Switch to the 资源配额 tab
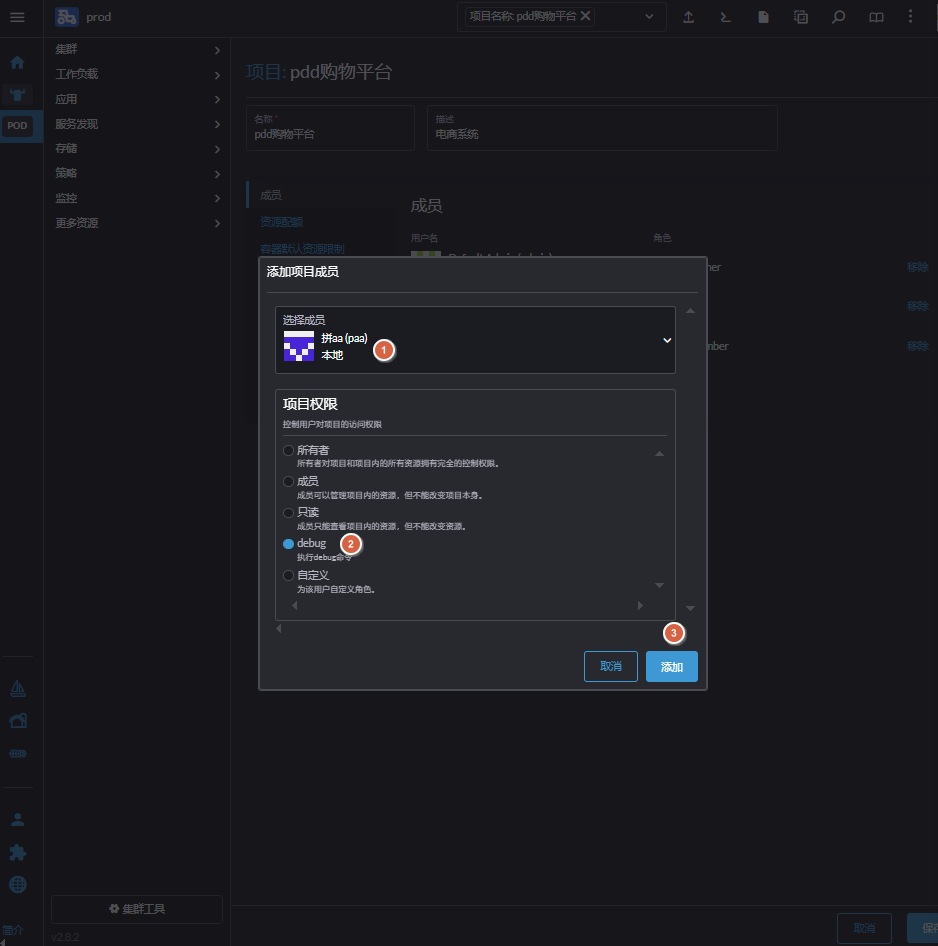 click(281, 222)
